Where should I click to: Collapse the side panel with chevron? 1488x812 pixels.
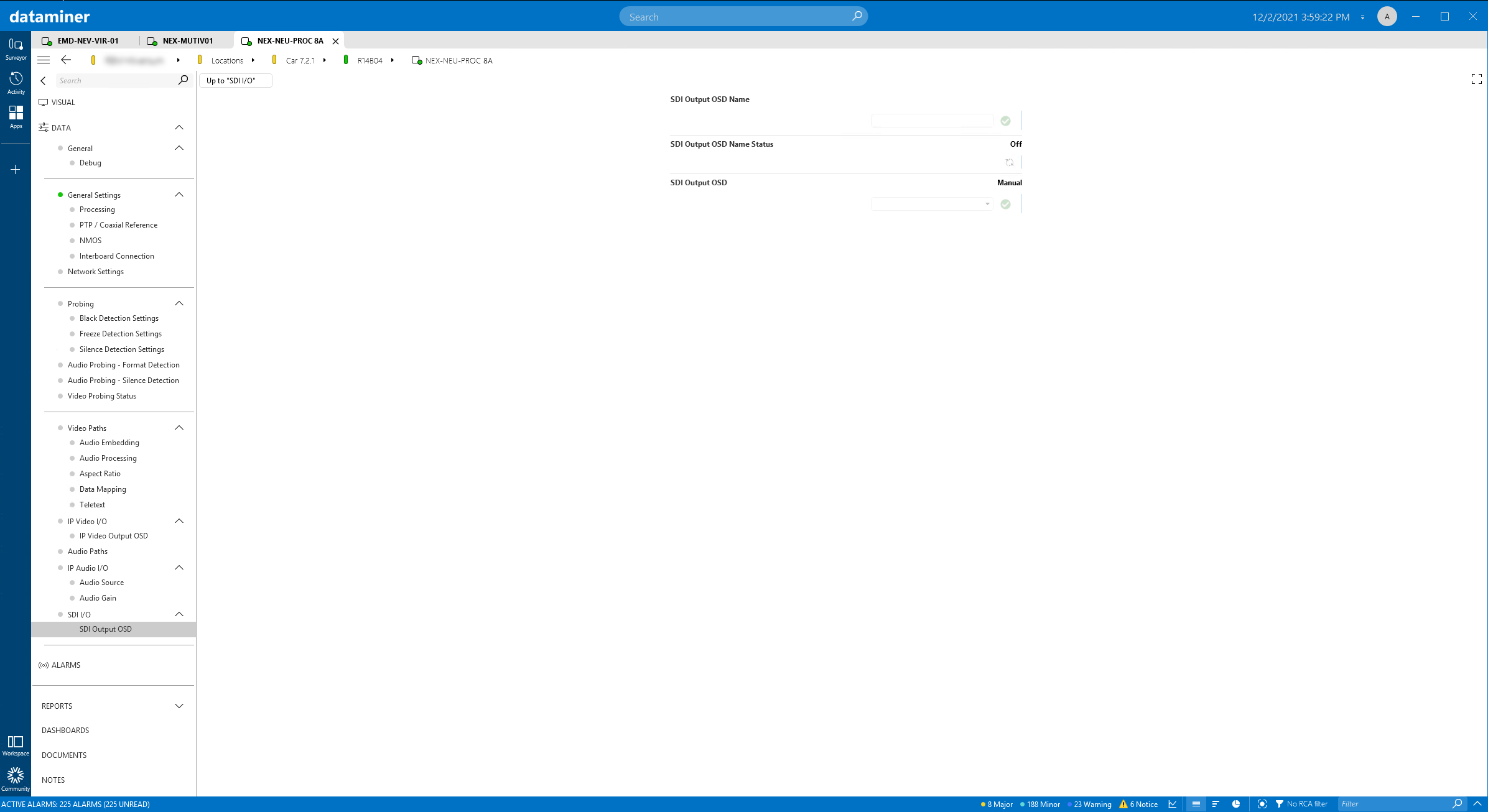pos(43,81)
